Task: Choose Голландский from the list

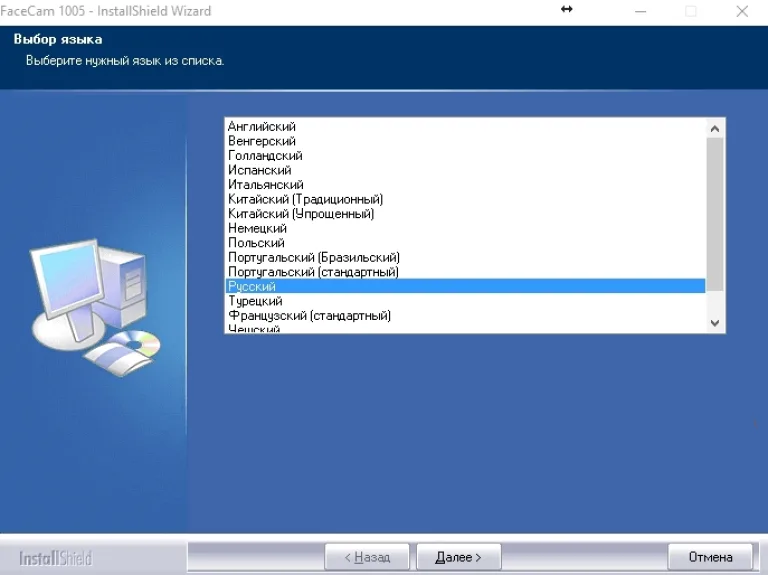Action: click(x=465, y=156)
